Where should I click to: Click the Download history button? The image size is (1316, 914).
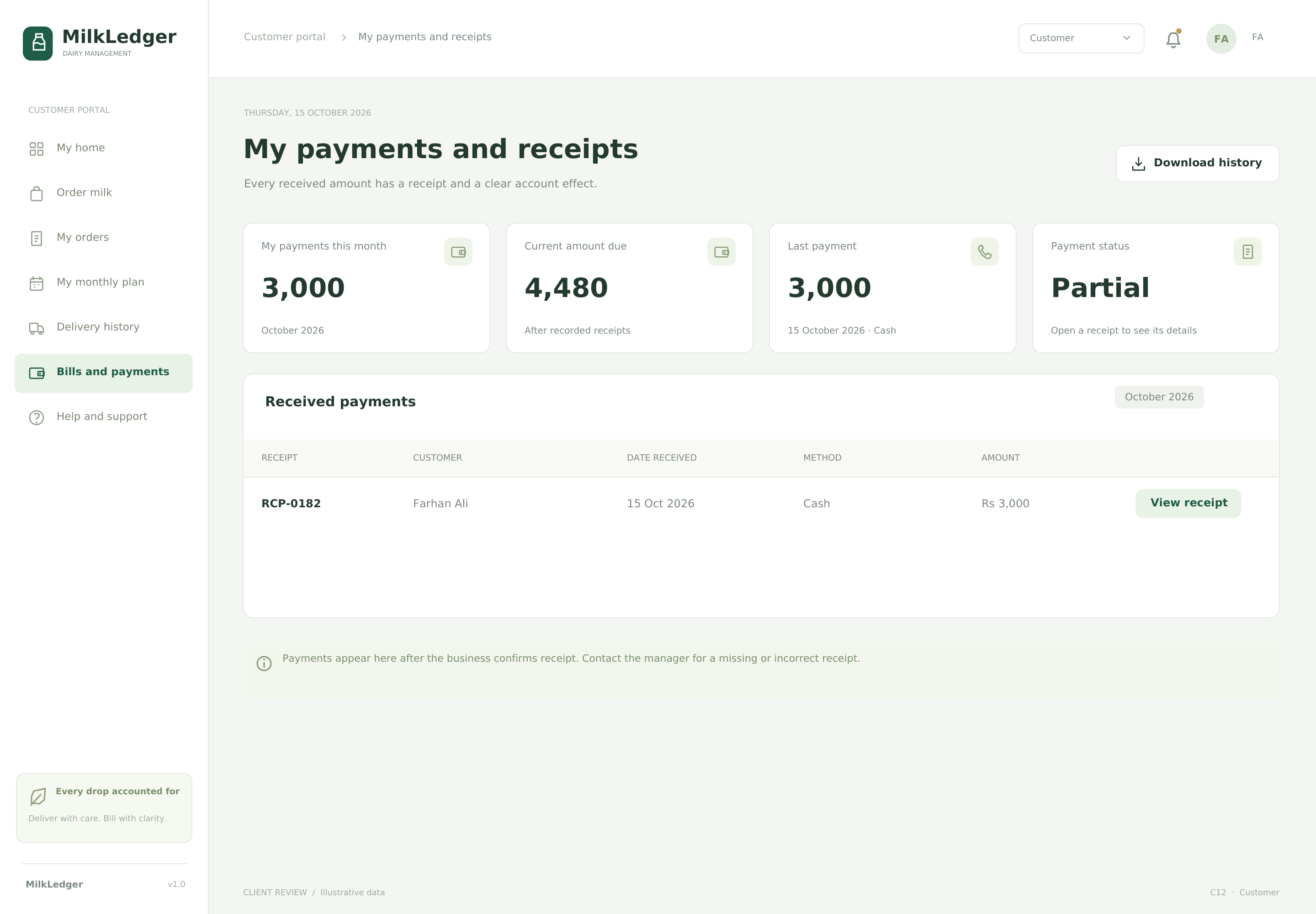point(1198,163)
